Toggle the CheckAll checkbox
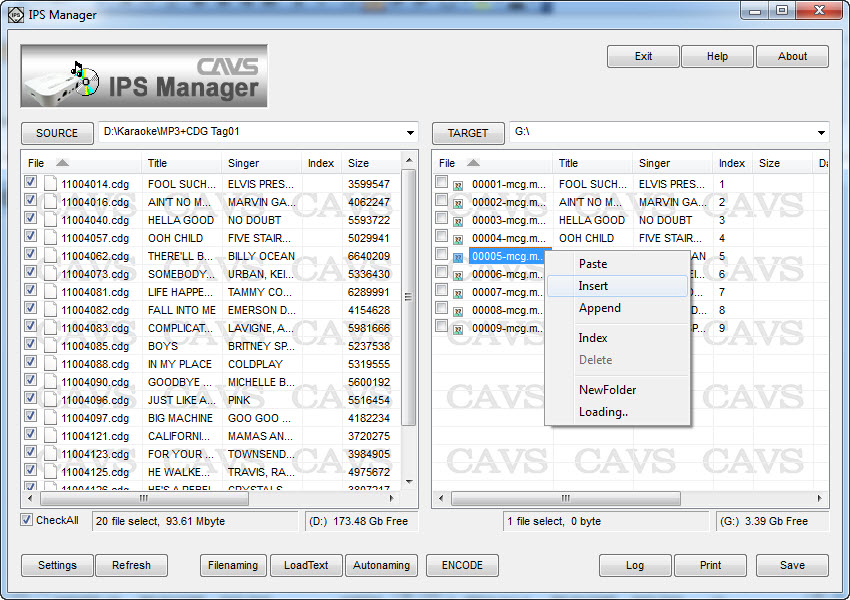Image resolution: width=850 pixels, height=600 pixels. (x=27, y=520)
